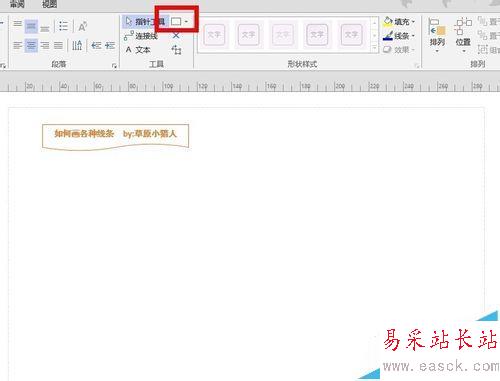Change text direction icon
The height and width of the screenshot is (381, 500).
[77, 45]
